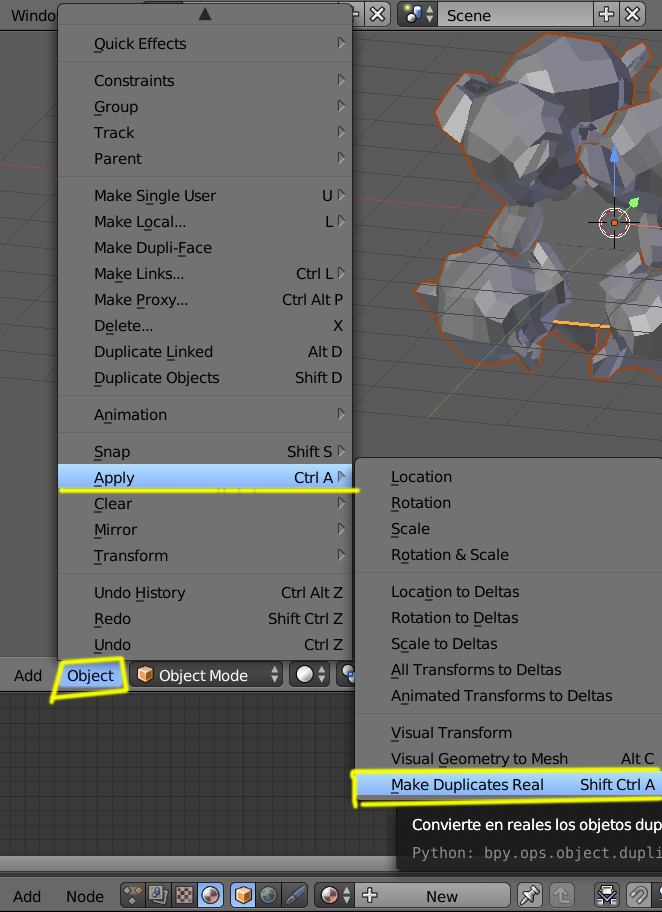Expand the Make Links submenu
662x912 pixels.
click(205, 273)
